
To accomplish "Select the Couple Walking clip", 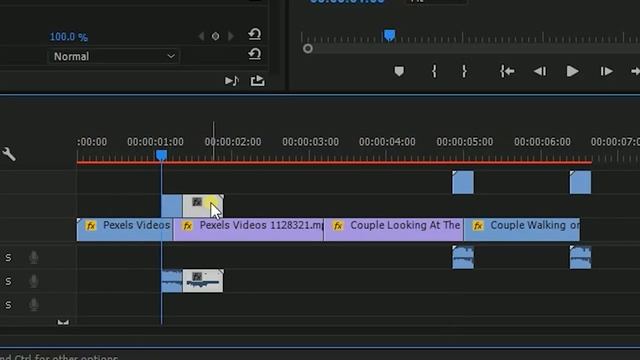I will (x=522, y=229).
